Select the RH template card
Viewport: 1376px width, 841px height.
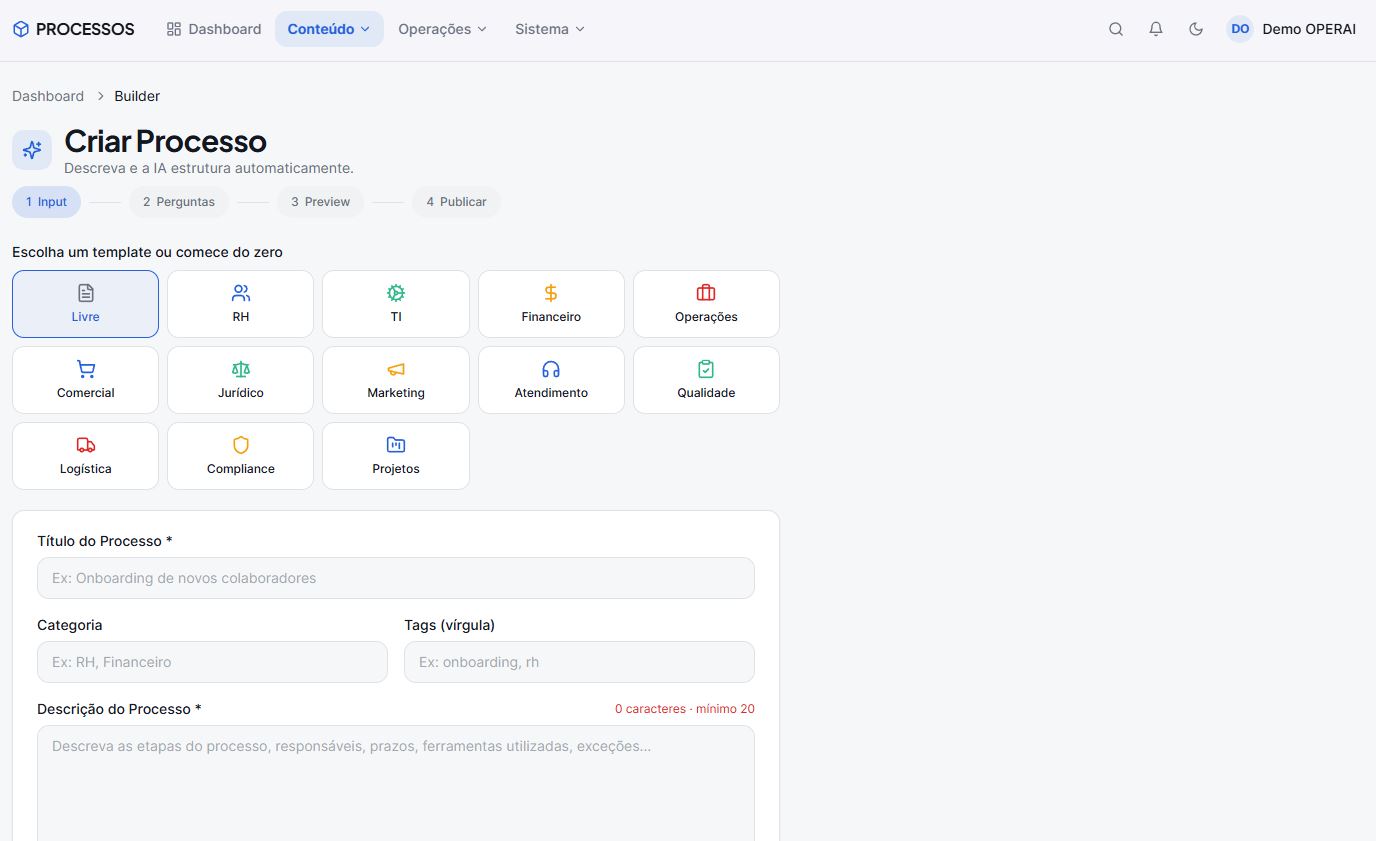click(x=240, y=304)
